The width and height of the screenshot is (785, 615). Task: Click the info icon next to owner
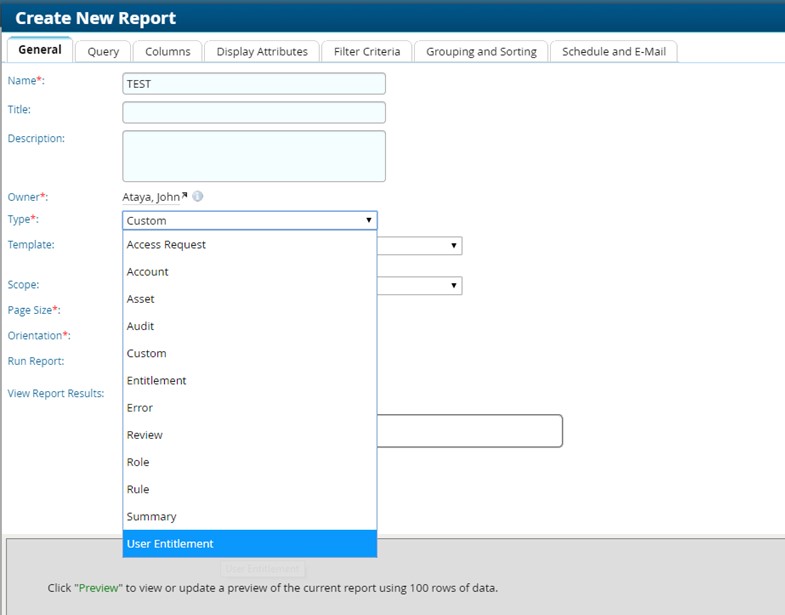coord(198,197)
